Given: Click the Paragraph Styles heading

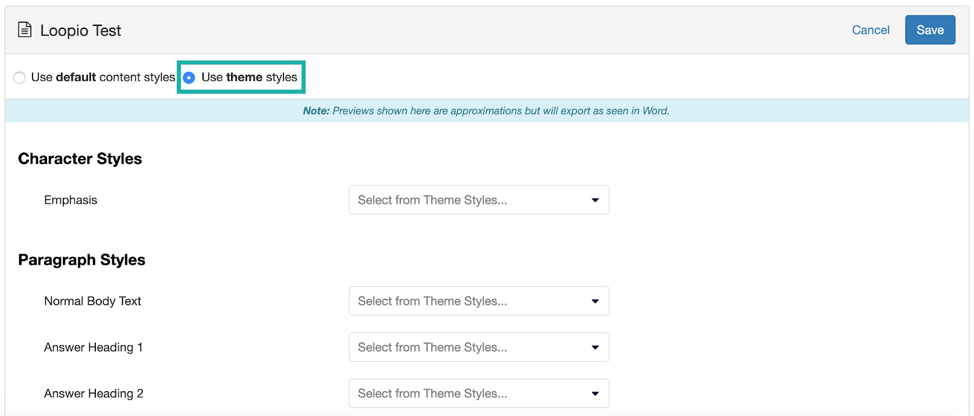Looking at the screenshot, I should pyautogui.click(x=81, y=260).
